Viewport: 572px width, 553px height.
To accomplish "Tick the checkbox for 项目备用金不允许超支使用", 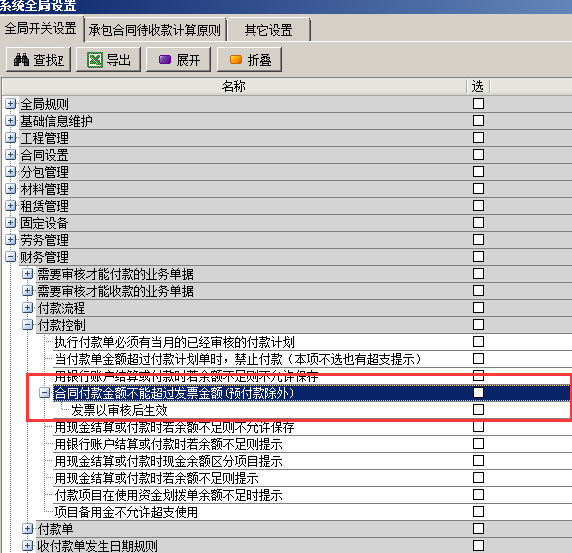I will coord(478,512).
